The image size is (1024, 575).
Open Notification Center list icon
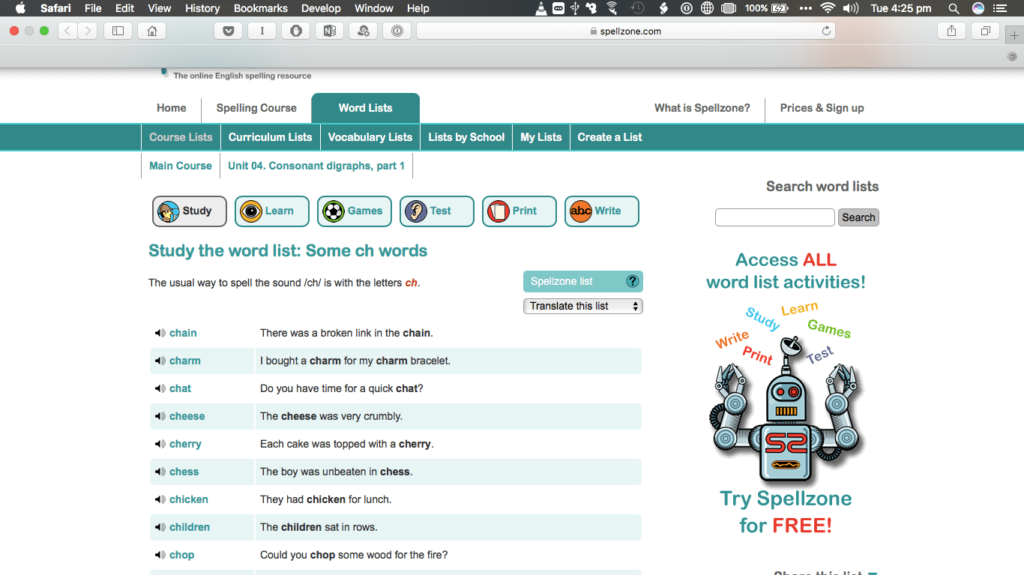pyautogui.click(x=1000, y=8)
